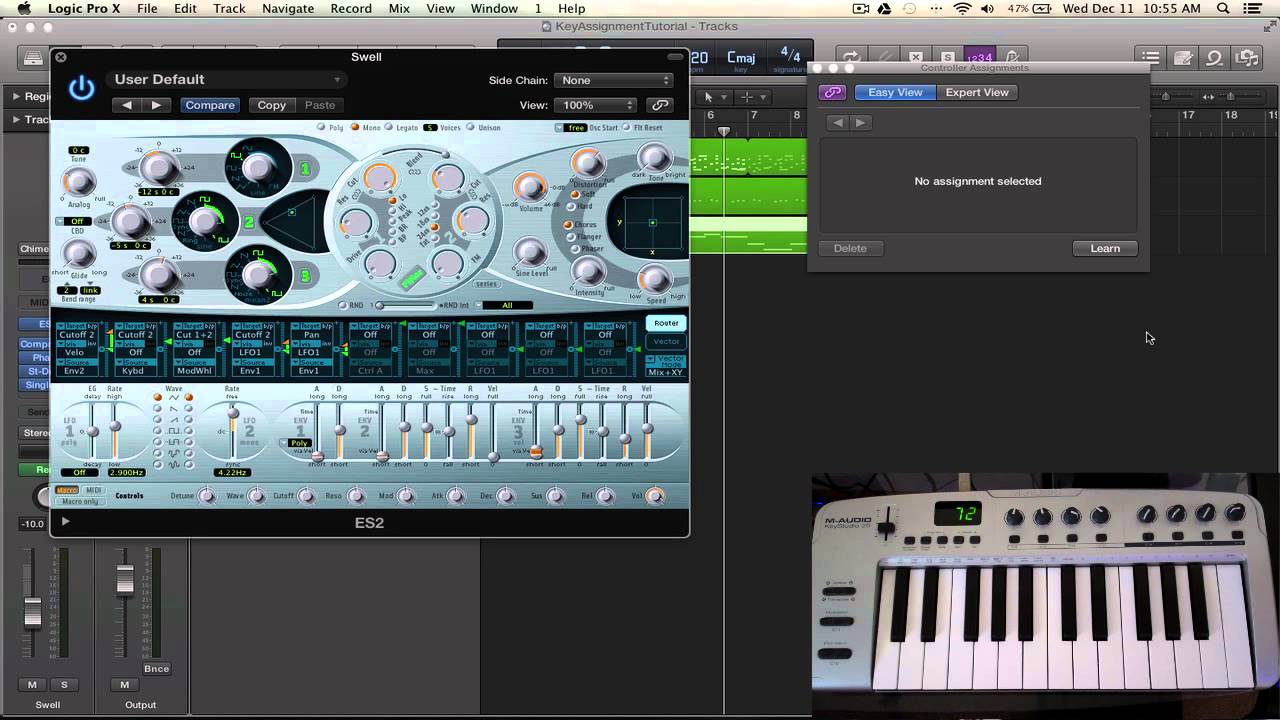
Task: Switch to Easy View tab
Action: (x=895, y=92)
